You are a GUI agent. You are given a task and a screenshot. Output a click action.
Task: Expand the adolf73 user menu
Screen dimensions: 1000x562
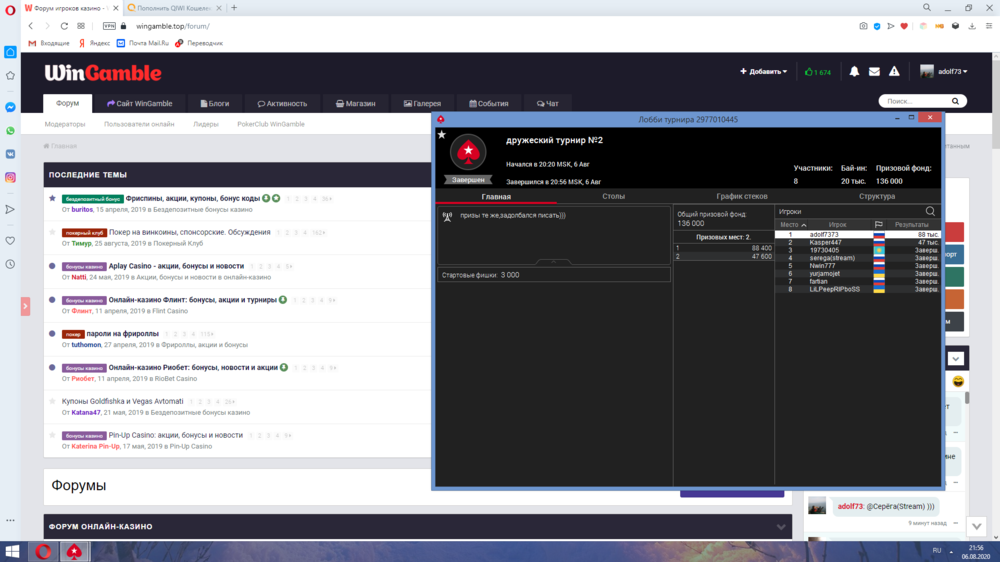[x=943, y=72]
